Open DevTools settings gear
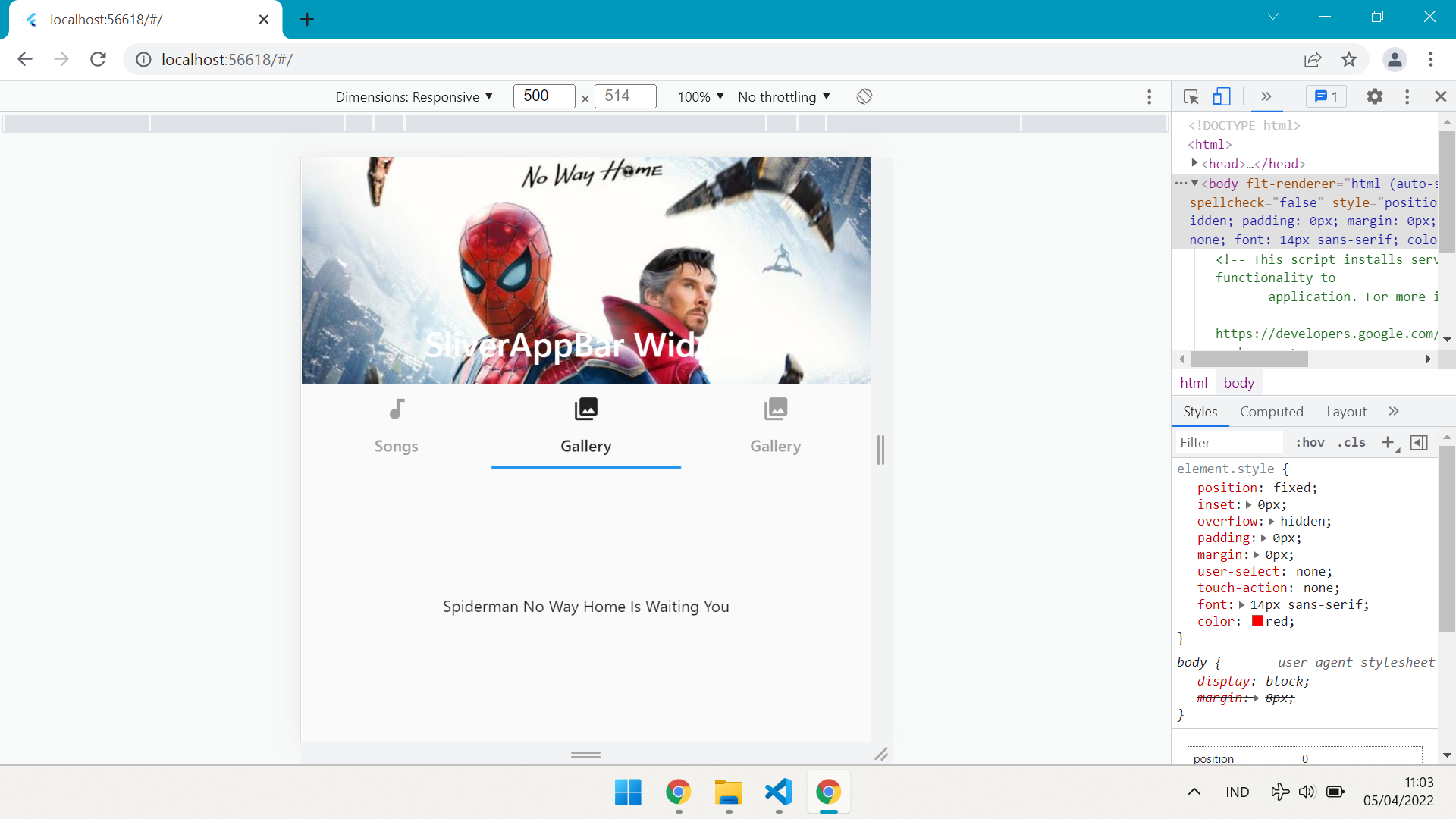Viewport: 1456px width, 819px height. (1374, 96)
